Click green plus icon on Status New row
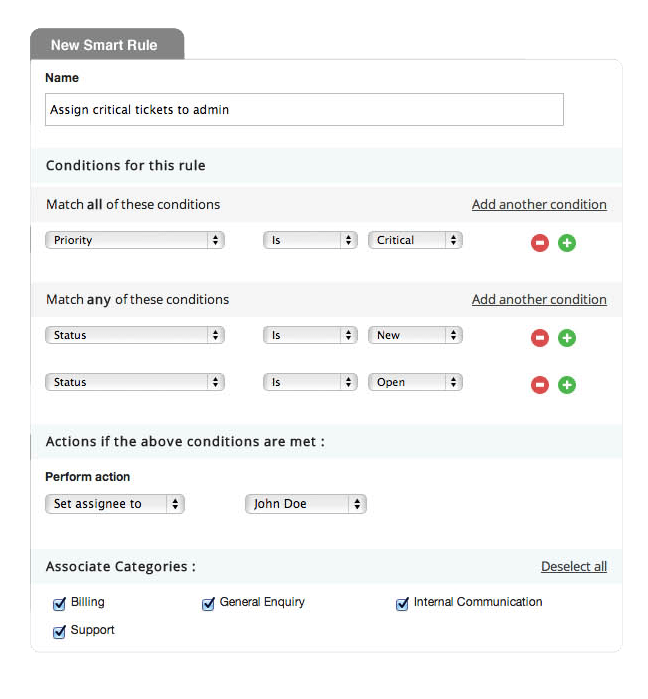The width and height of the screenshot is (648, 699). pos(566,338)
